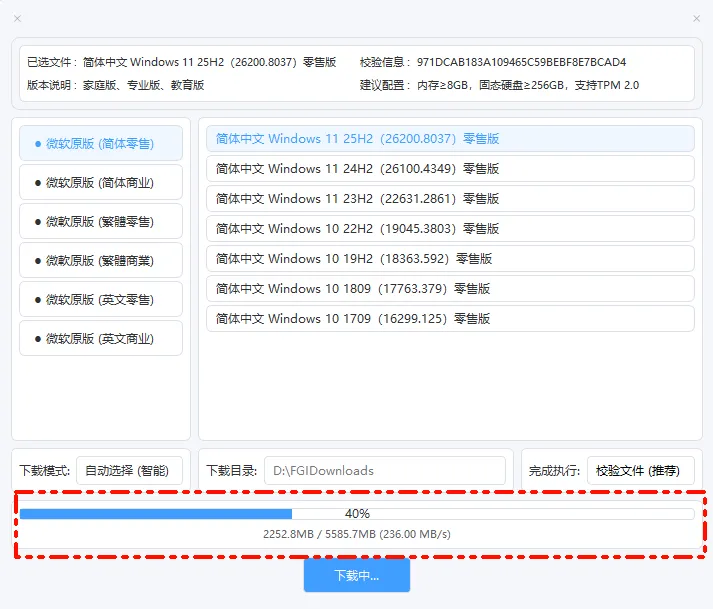This screenshot has height=609, width=713.
Task: Select 微軟原版 (繁體商業) category
Action: coord(100,261)
